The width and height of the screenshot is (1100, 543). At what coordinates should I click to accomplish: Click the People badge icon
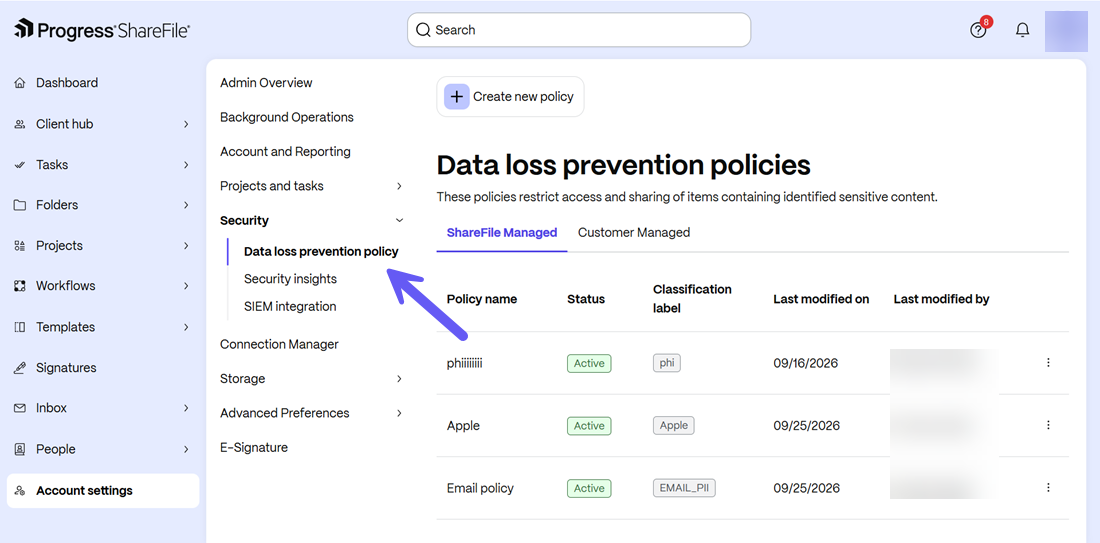pyautogui.click(x=20, y=449)
